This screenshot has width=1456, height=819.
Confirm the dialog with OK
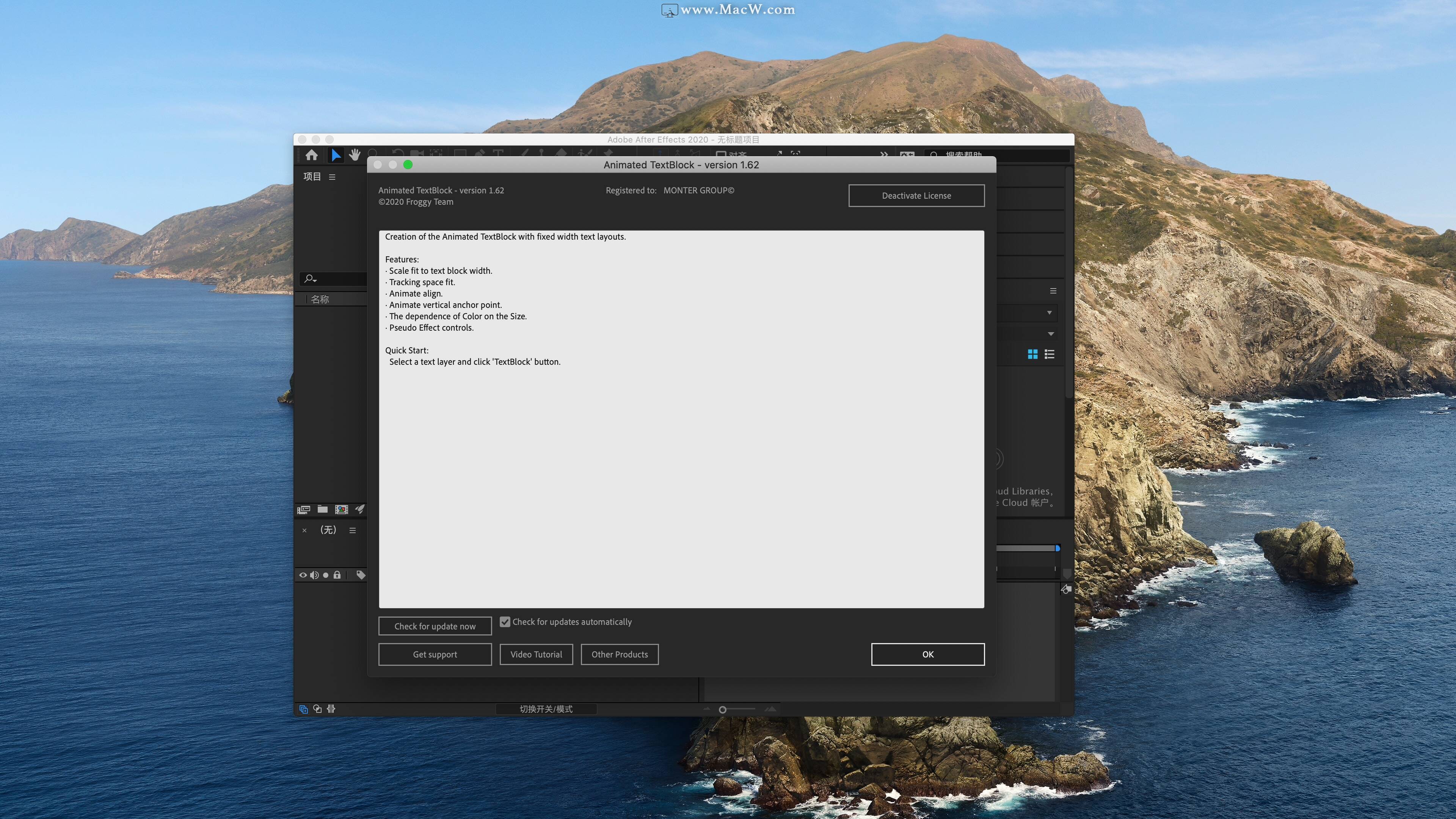(x=927, y=654)
